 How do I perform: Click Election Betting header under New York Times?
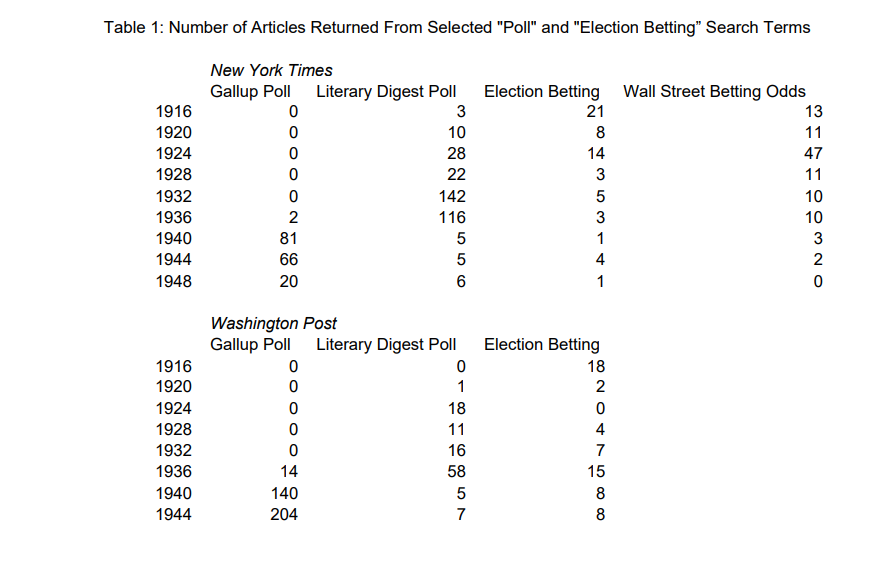(x=541, y=92)
